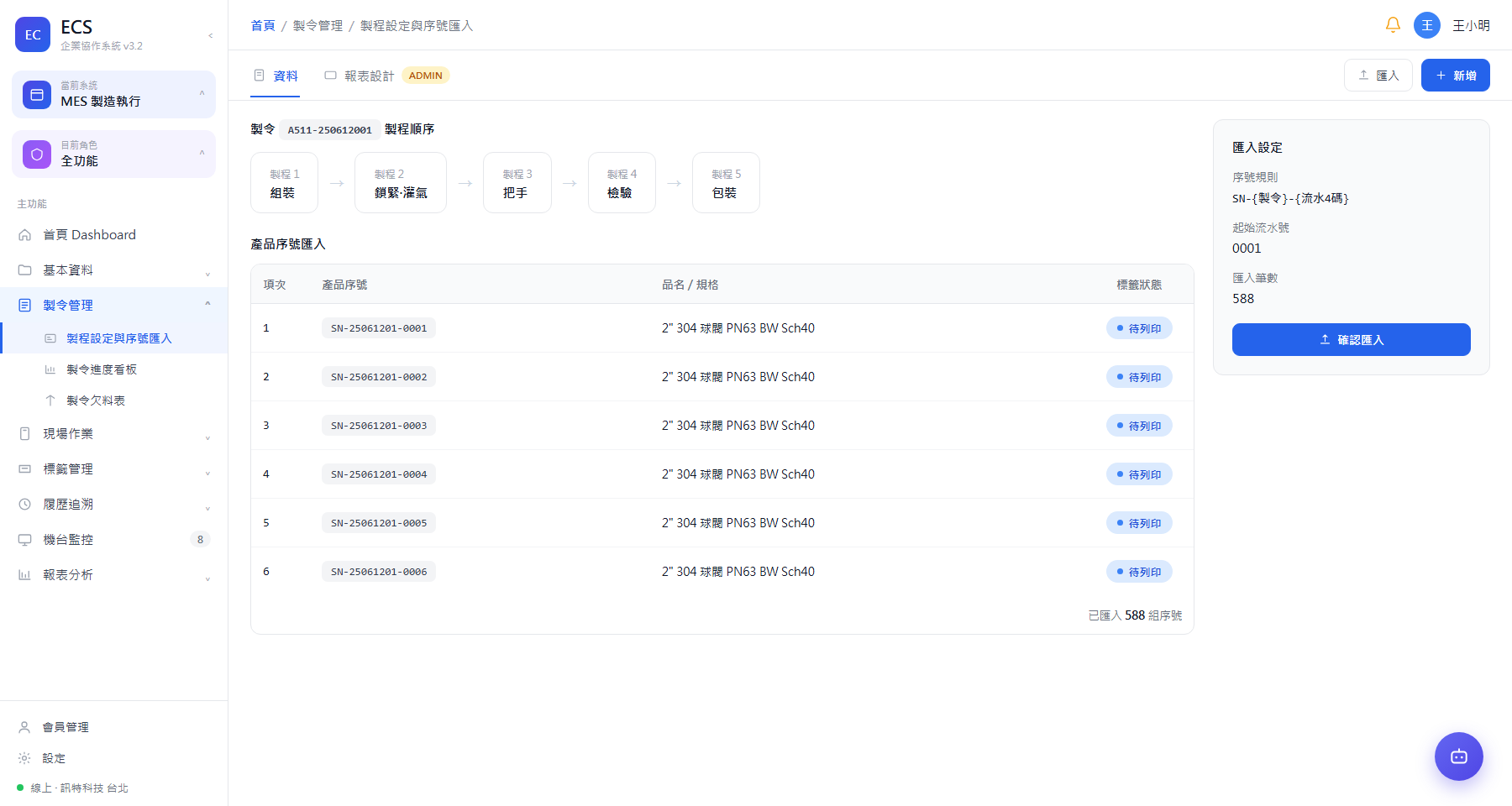1512x806 pixels.
Task: Go to 首頁 breadcrumb link
Action: [x=263, y=26]
